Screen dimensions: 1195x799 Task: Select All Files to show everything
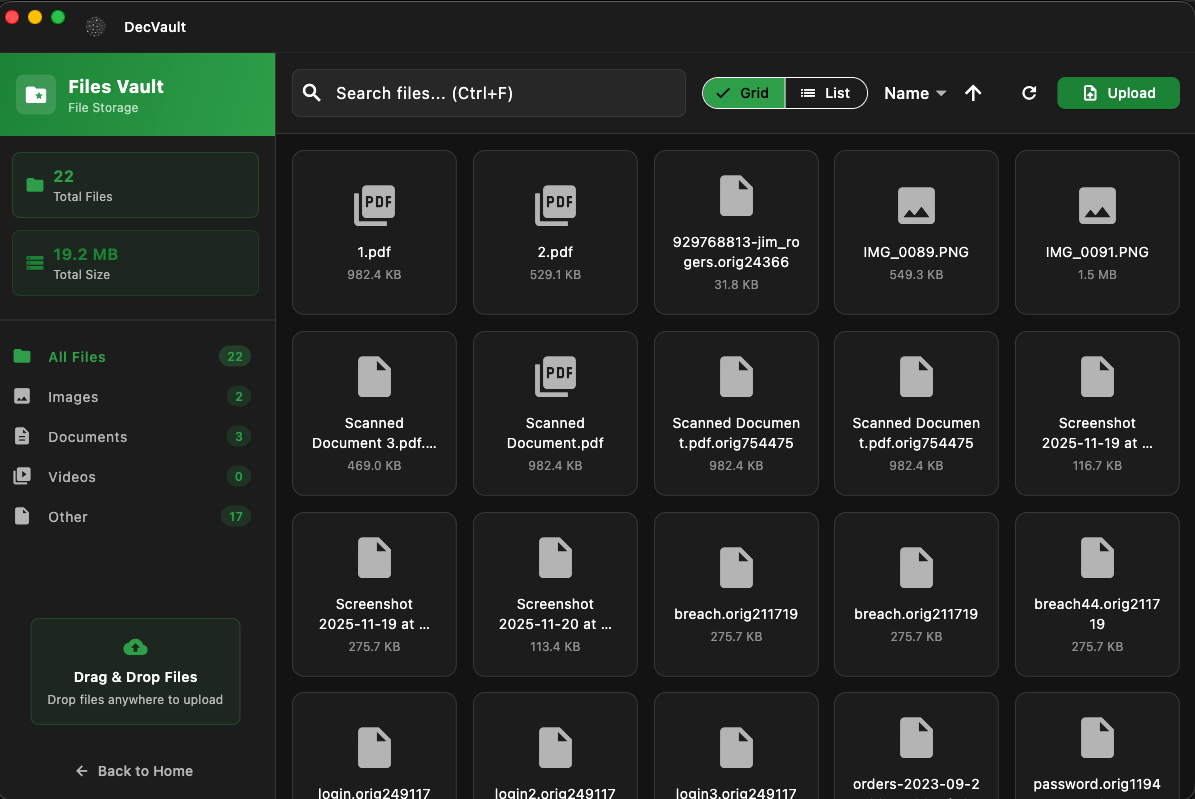(x=75, y=356)
